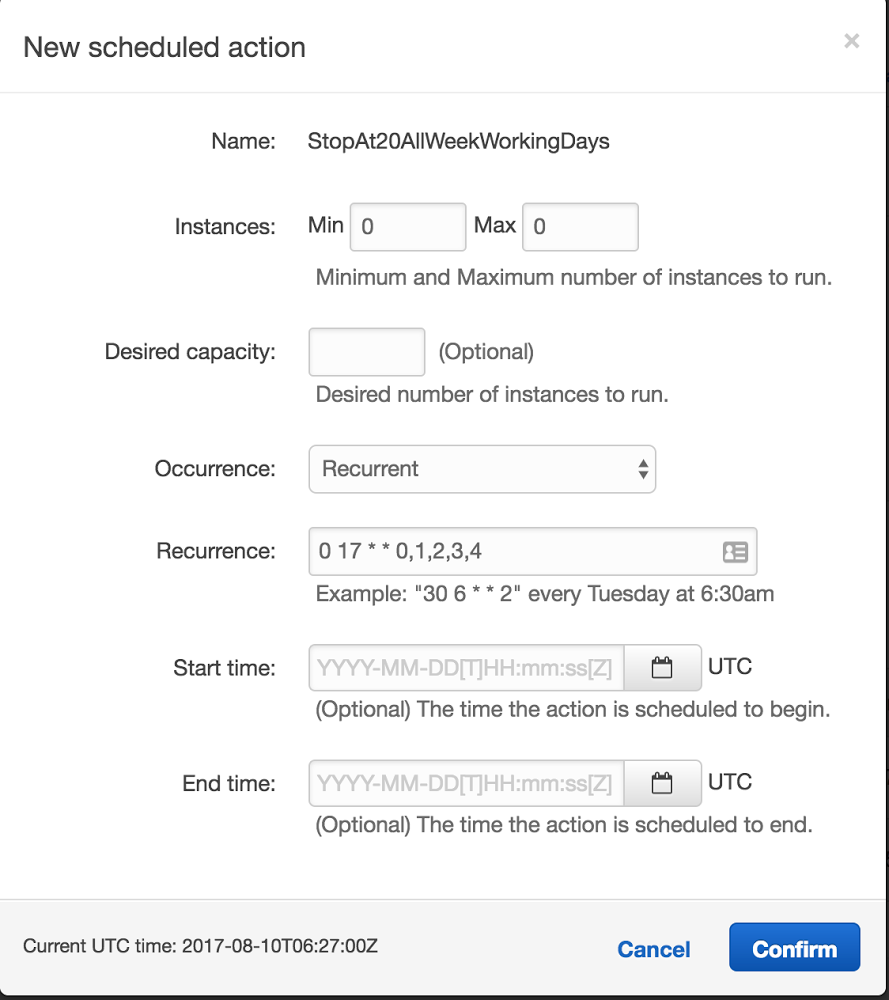
Task: Click the Occurrence label
Action: (x=215, y=469)
